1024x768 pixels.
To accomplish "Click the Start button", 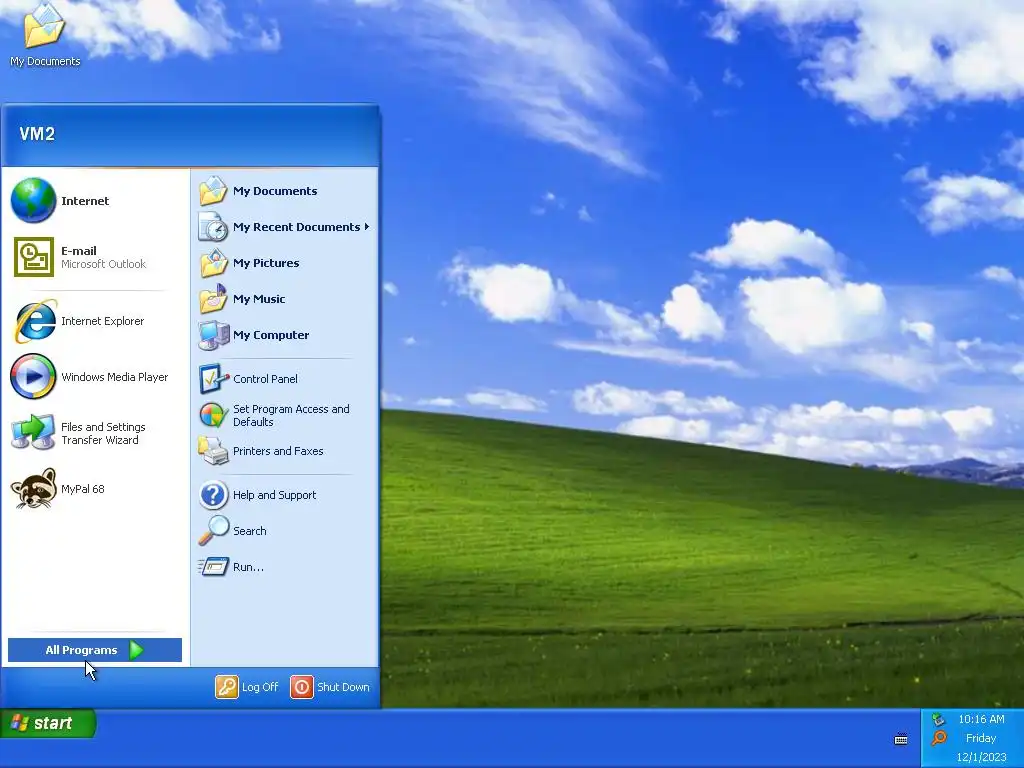I will [x=48, y=724].
